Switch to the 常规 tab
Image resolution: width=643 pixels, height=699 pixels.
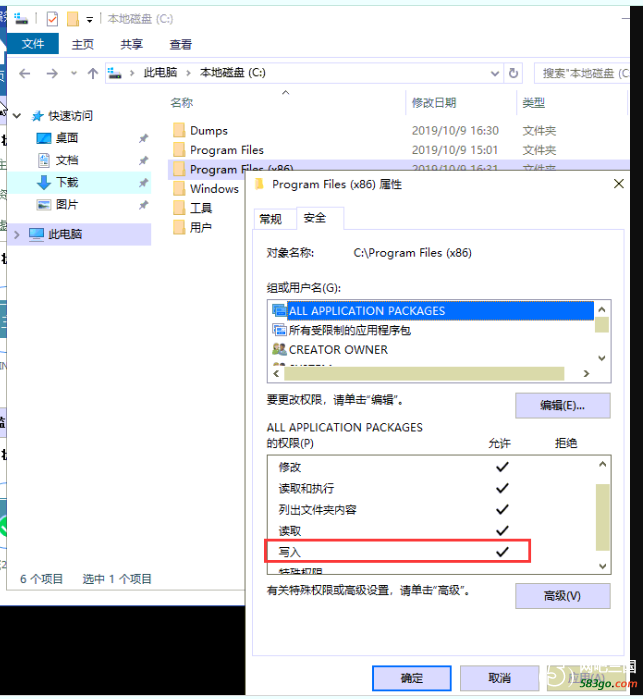270,219
